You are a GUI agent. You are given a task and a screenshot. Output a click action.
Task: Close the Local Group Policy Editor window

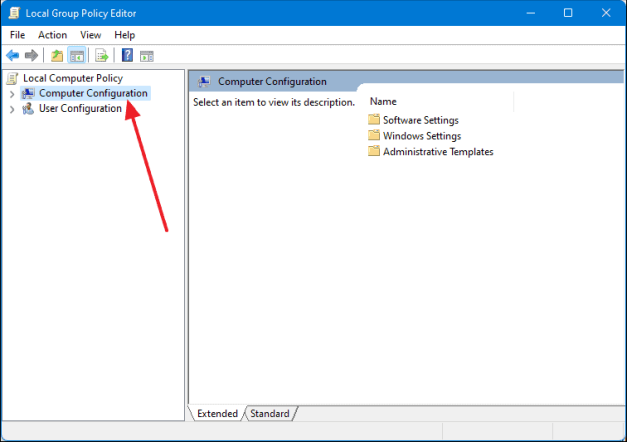point(606,13)
